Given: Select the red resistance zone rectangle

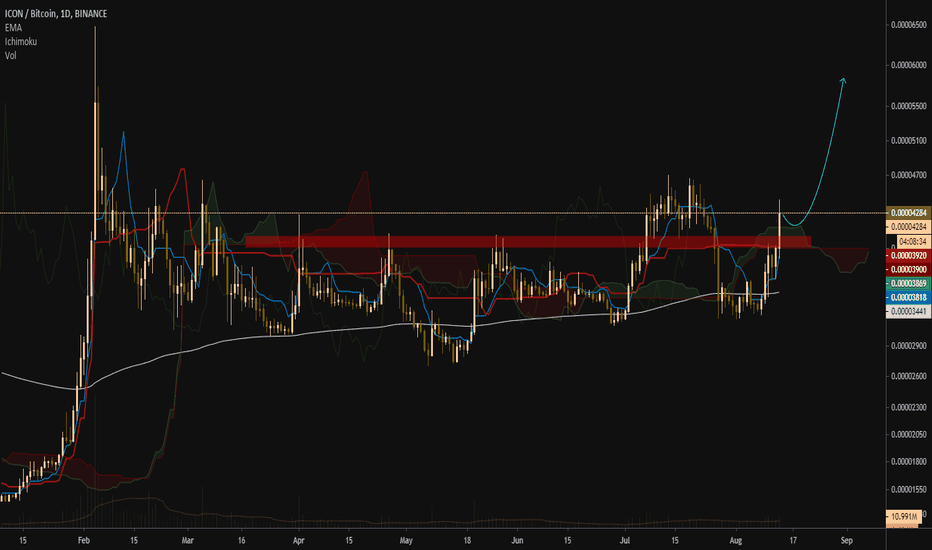Looking at the screenshot, I should coord(528,242).
